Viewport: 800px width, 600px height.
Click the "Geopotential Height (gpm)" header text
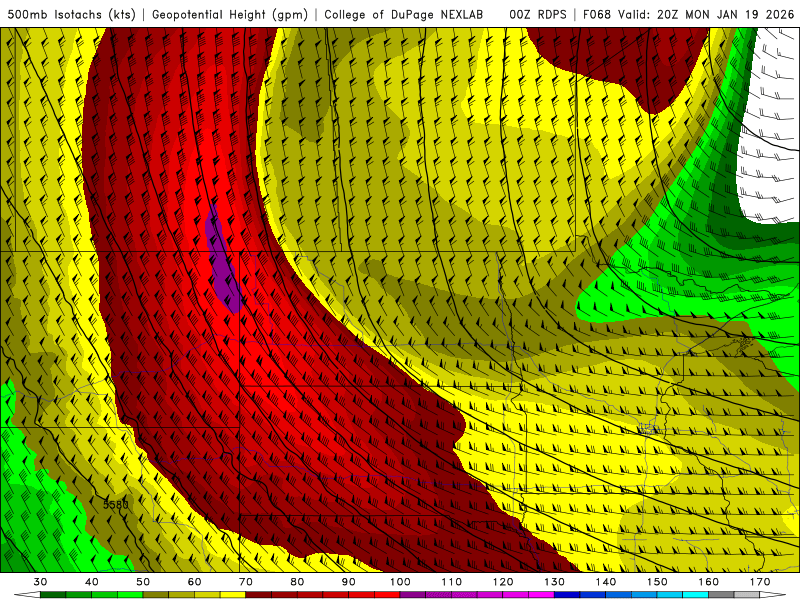coord(230,14)
